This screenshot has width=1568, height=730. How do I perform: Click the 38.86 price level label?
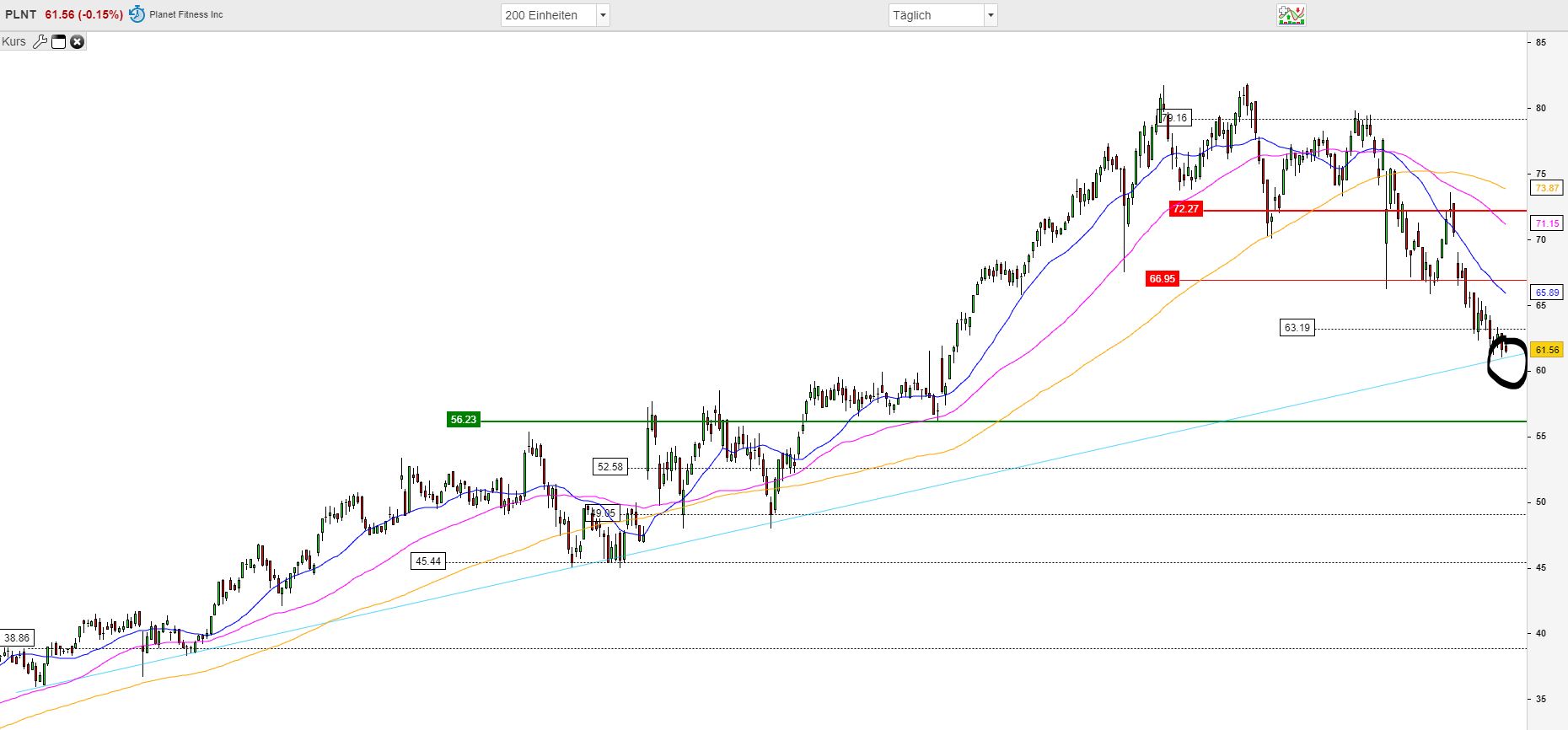pos(17,638)
